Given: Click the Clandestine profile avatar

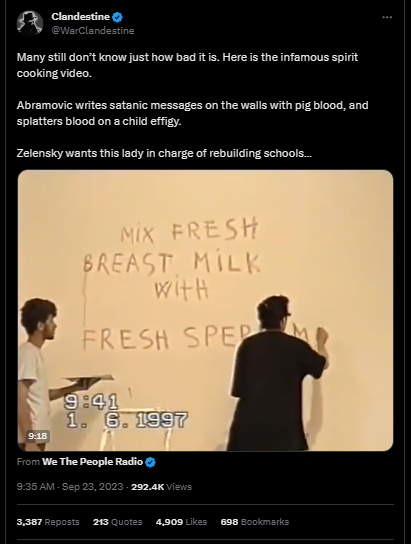Looking at the screenshot, I should click(29, 23).
